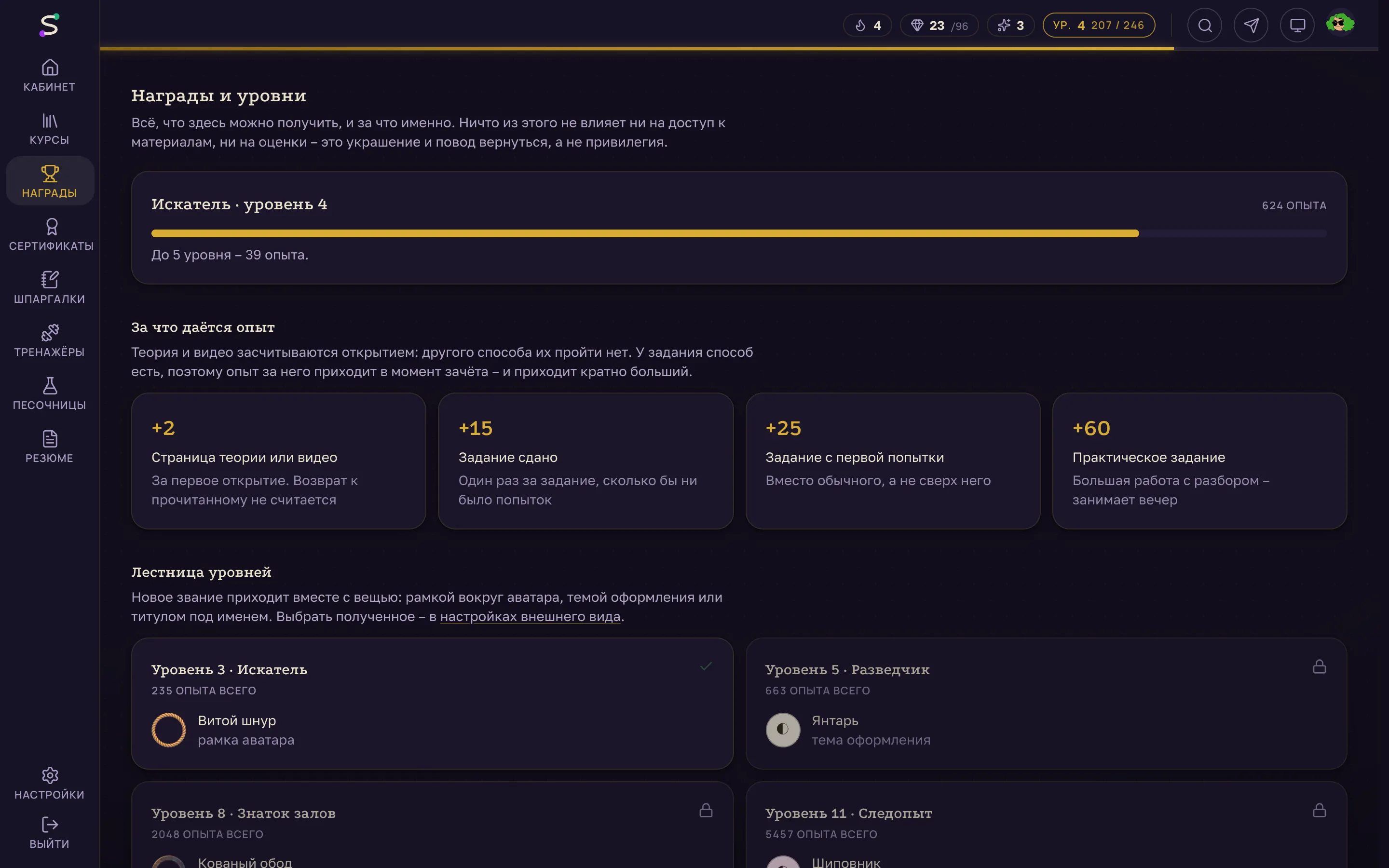Open Песочницы in the sidebar
The height and width of the screenshot is (868, 1389).
pyautogui.click(x=49, y=394)
